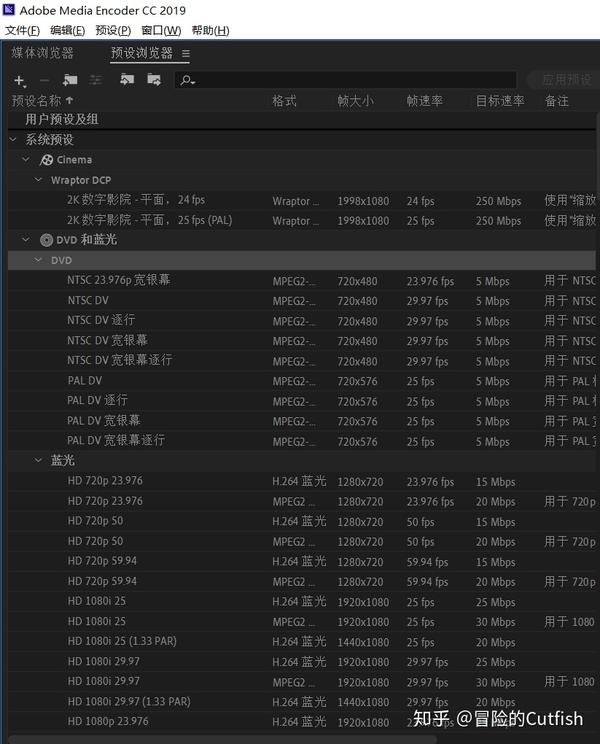Select the 用户预设及组 row
This screenshot has width=600, height=744.
(302, 119)
